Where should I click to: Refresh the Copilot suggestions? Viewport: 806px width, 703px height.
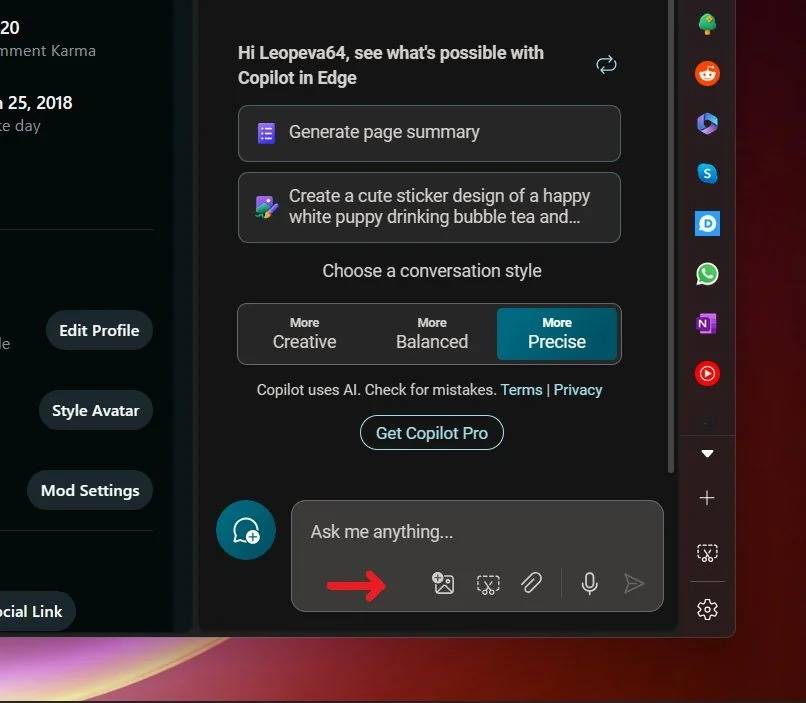606,65
